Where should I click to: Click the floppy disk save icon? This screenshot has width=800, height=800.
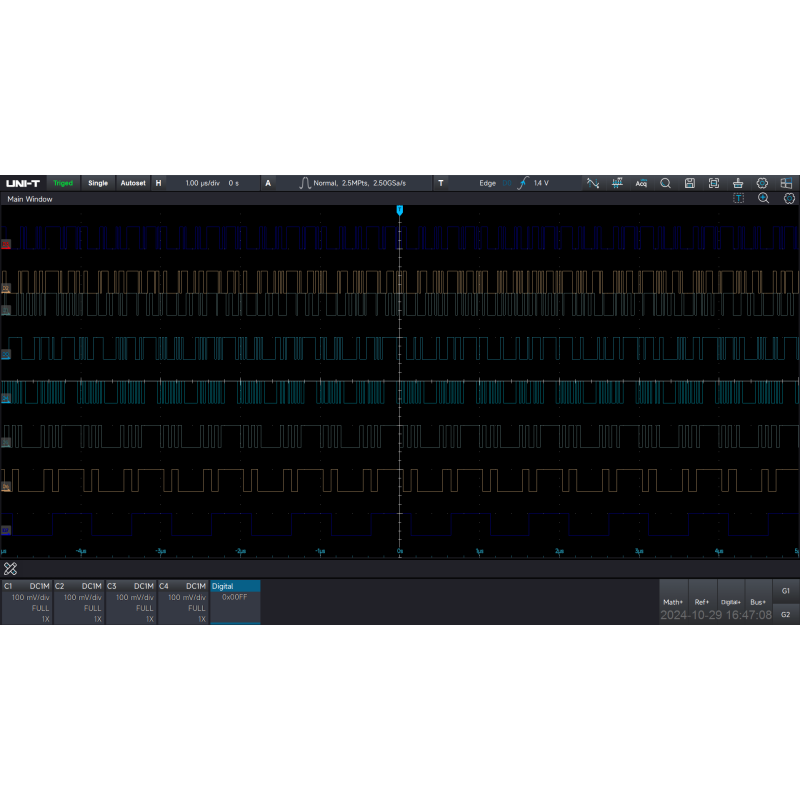pyautogui.click(x=690, y=183)
